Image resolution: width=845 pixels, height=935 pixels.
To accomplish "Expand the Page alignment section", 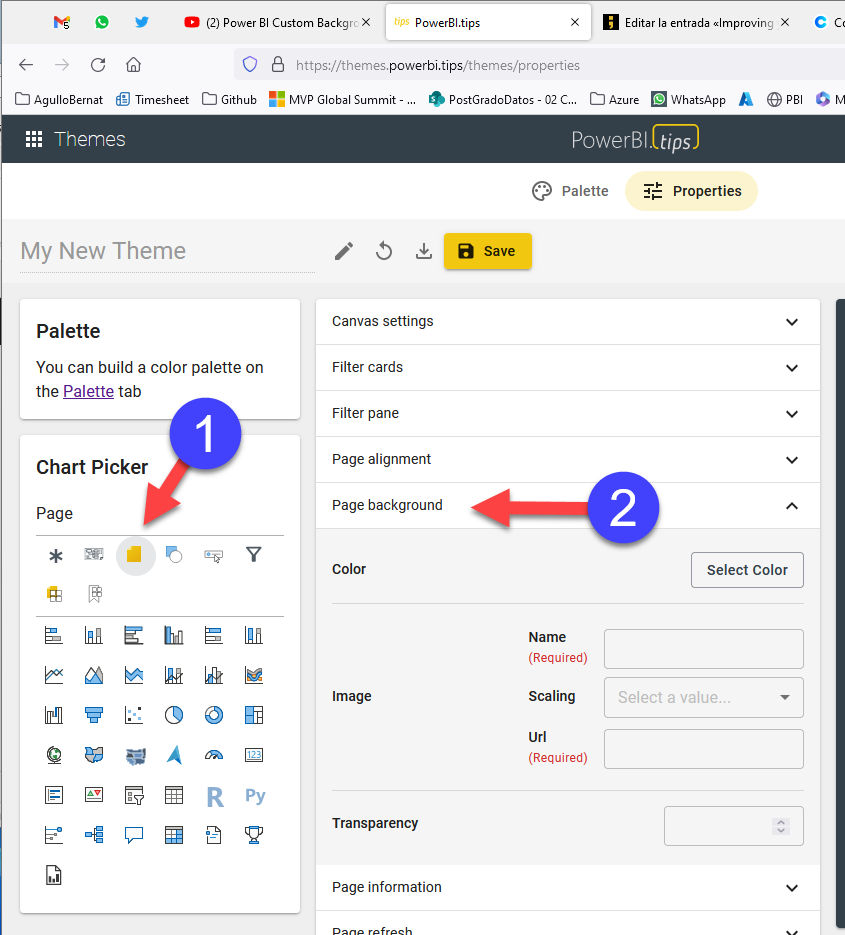I will coord(568,459).
